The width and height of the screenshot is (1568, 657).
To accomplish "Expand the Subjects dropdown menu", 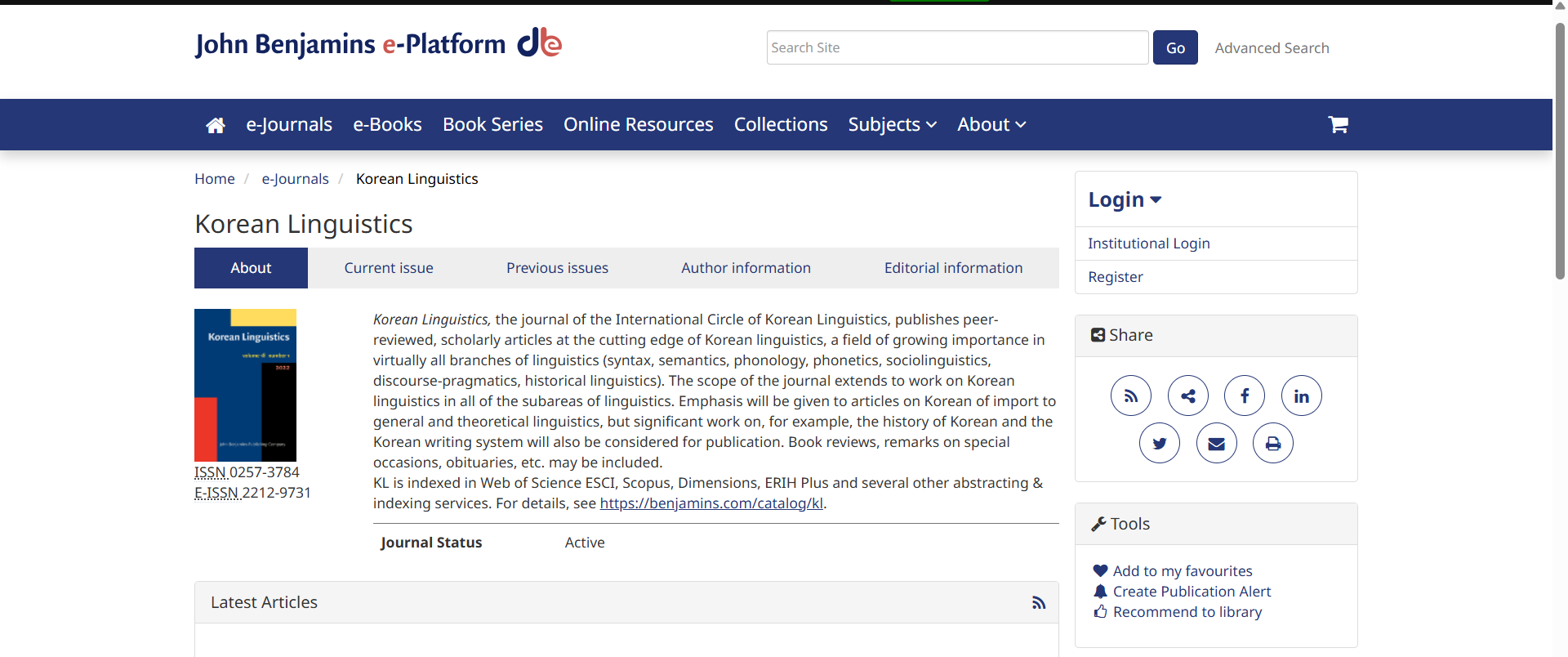I will tap(892, 124).
